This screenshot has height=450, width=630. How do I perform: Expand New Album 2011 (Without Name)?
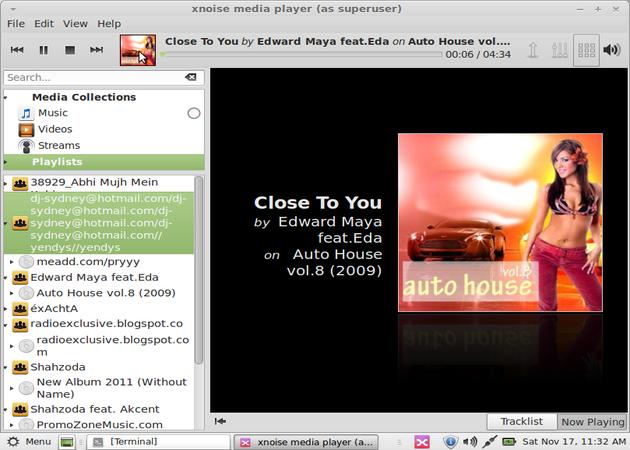pyautogui.click(x=12, y=388)
